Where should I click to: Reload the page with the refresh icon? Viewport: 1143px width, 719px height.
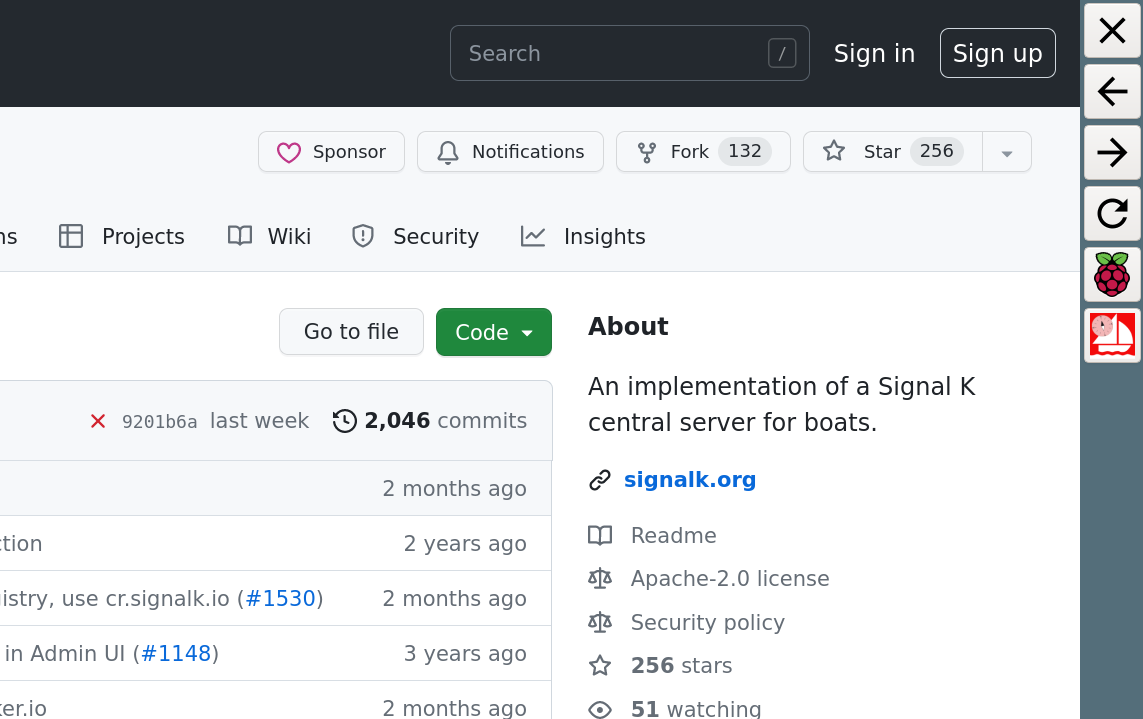coord(1112,214)
